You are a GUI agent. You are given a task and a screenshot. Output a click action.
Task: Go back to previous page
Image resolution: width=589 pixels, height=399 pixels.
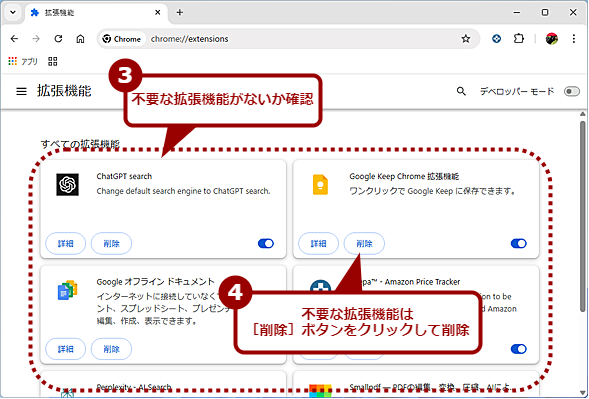tap(14, 39)
